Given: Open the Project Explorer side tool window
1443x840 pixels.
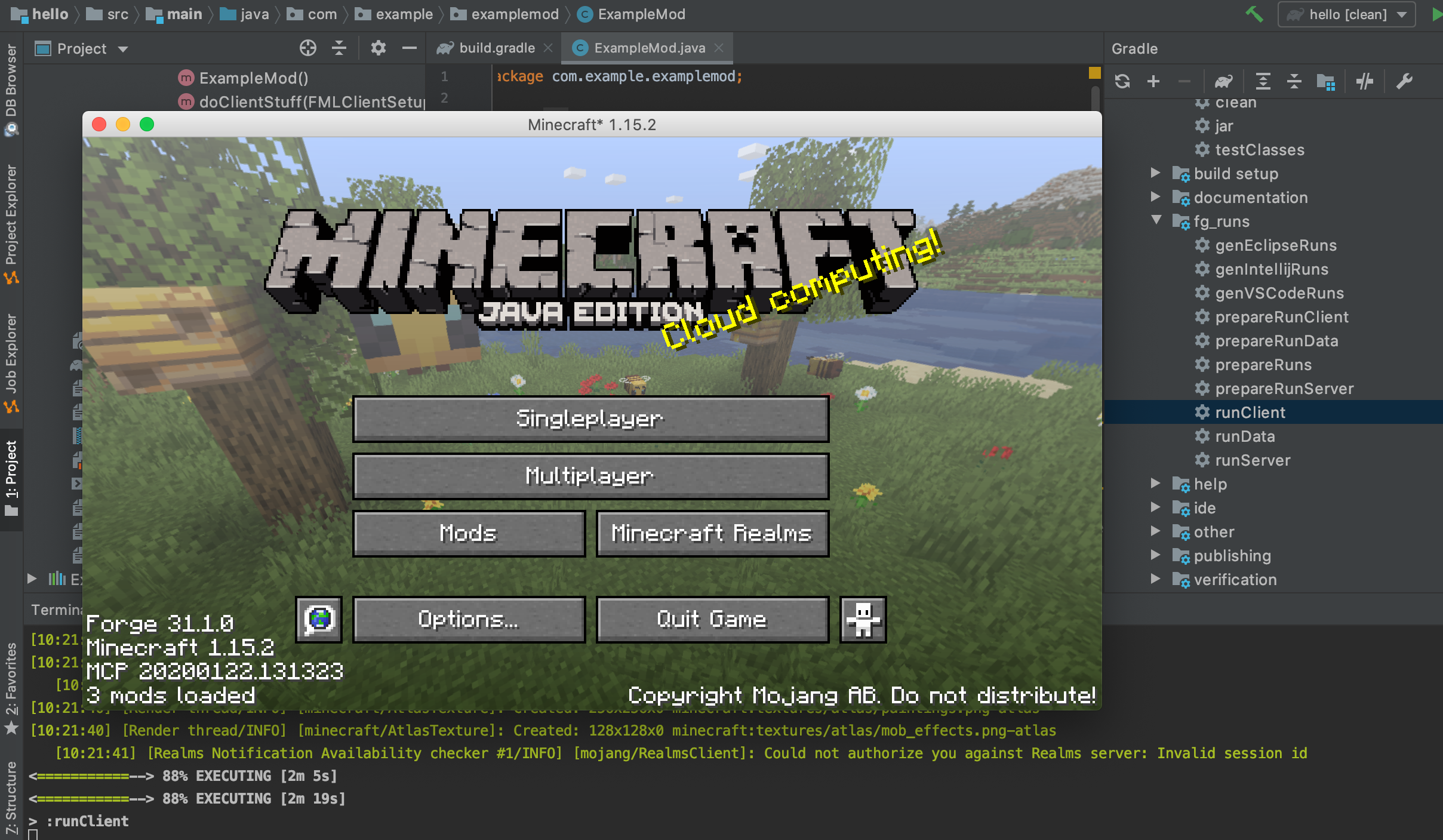Looking at the screenshot, I should pyautogui.click(x=11, y=224).
